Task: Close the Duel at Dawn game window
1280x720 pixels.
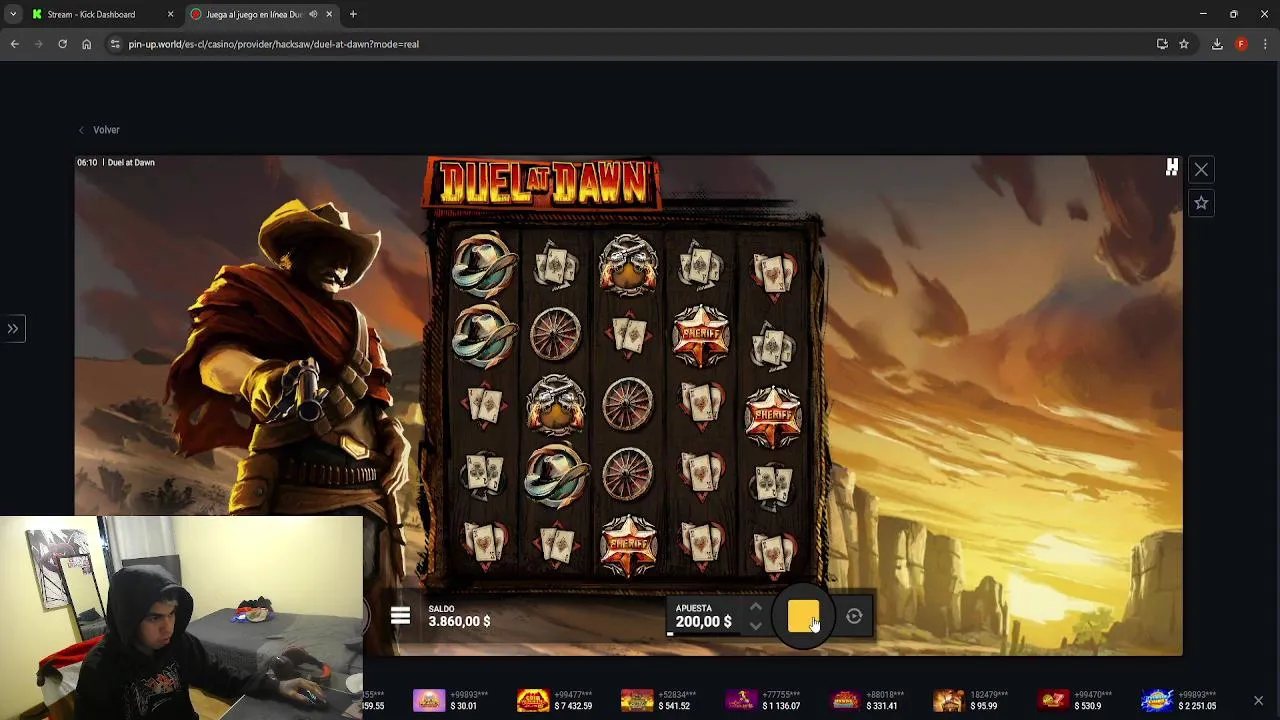Action: click(x=1201, y=170)
